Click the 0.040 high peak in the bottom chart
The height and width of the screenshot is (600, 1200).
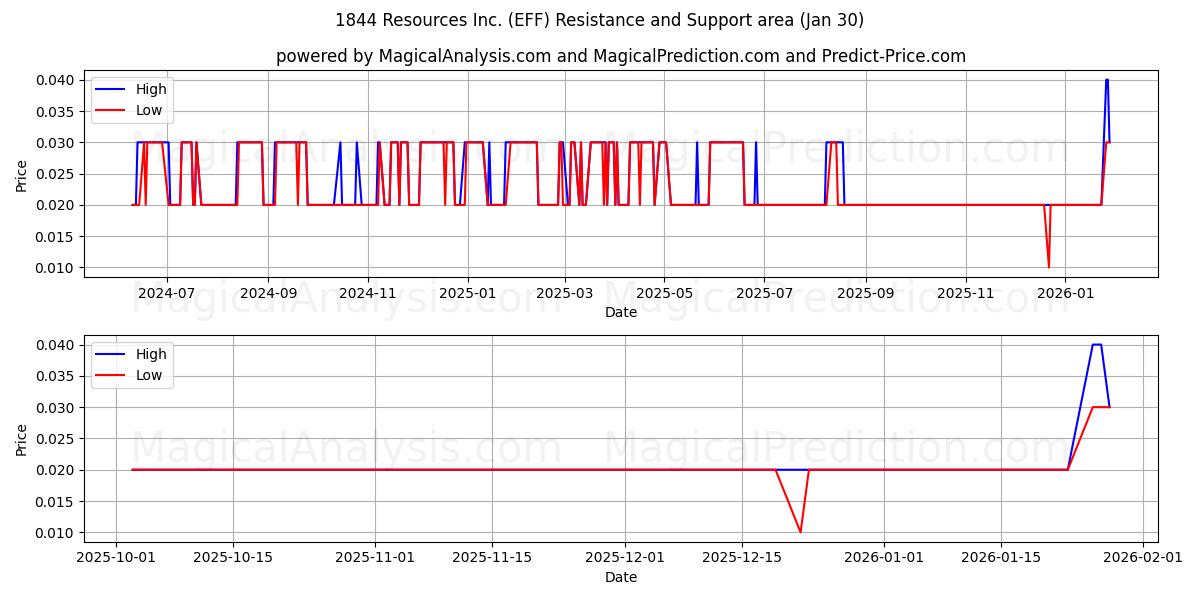click(x=1096, y=345)
